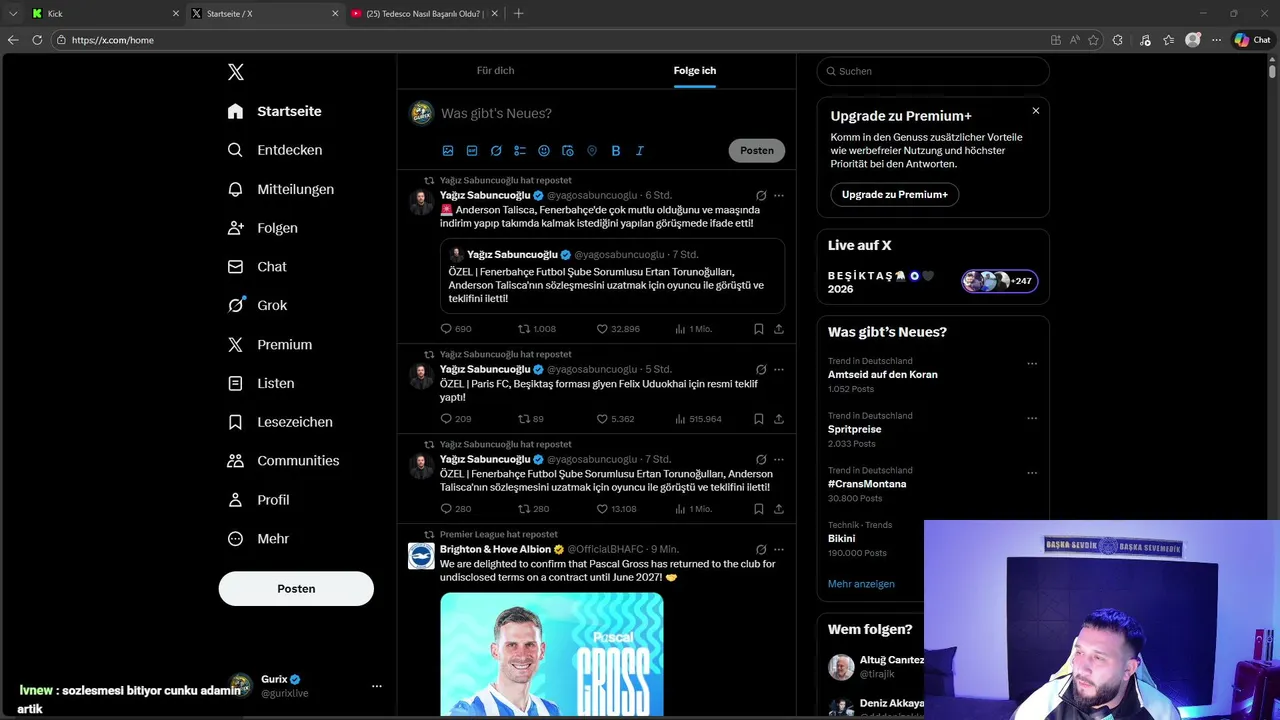Open Lesezeichen in the X sidebar

coord(280,422)
